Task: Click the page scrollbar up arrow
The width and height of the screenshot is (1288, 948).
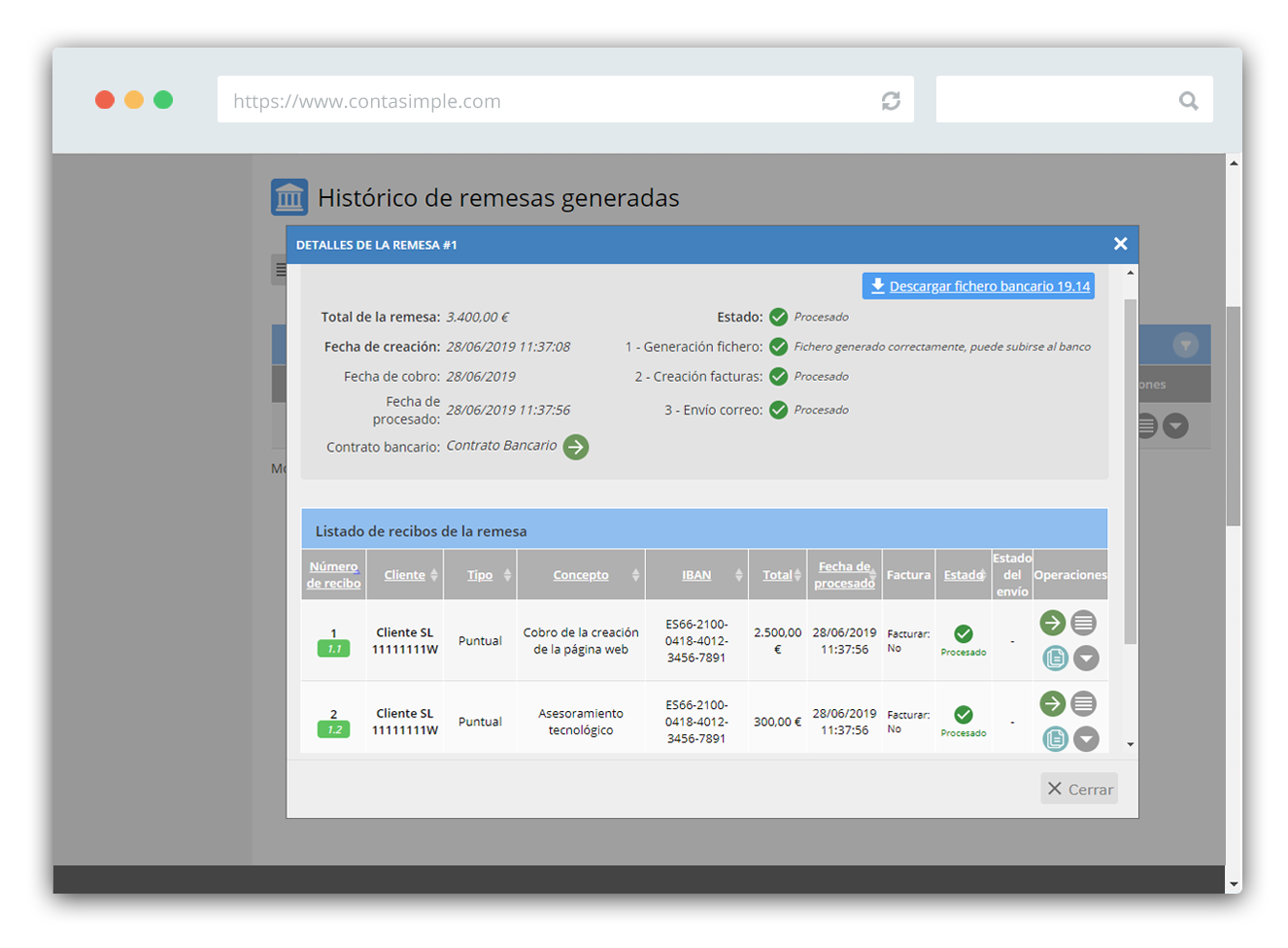Action: coord(1234,162)
